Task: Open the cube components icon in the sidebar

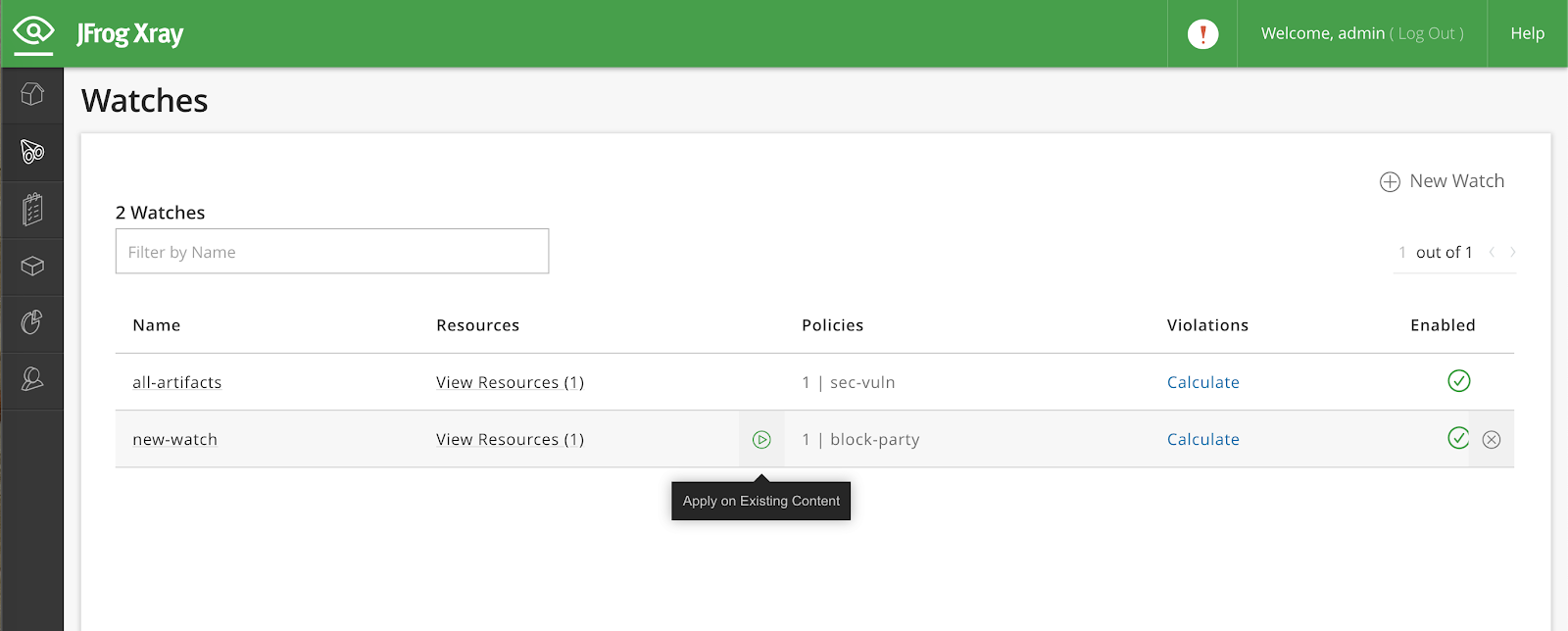Action: [32, 266]
